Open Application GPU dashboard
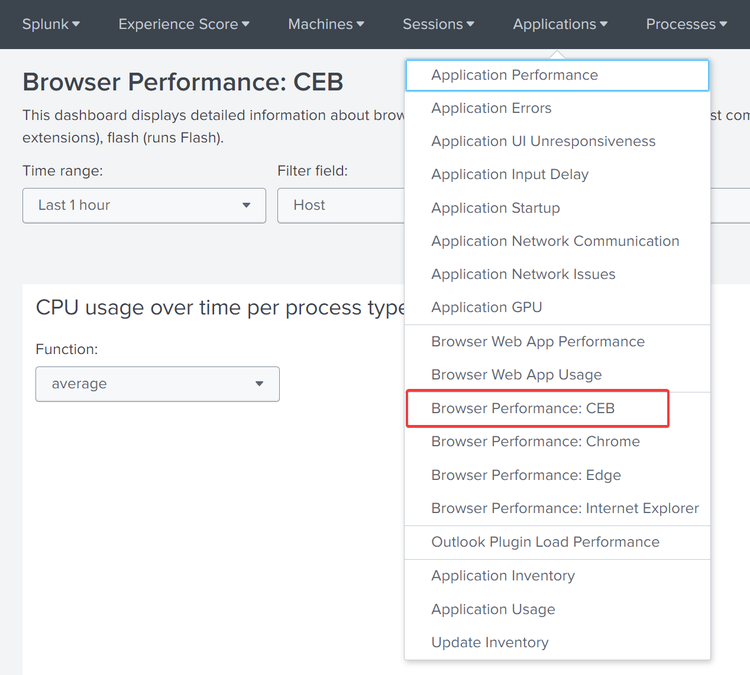The height and width of the screenshot is (675, 750). [x=557, y=307]
